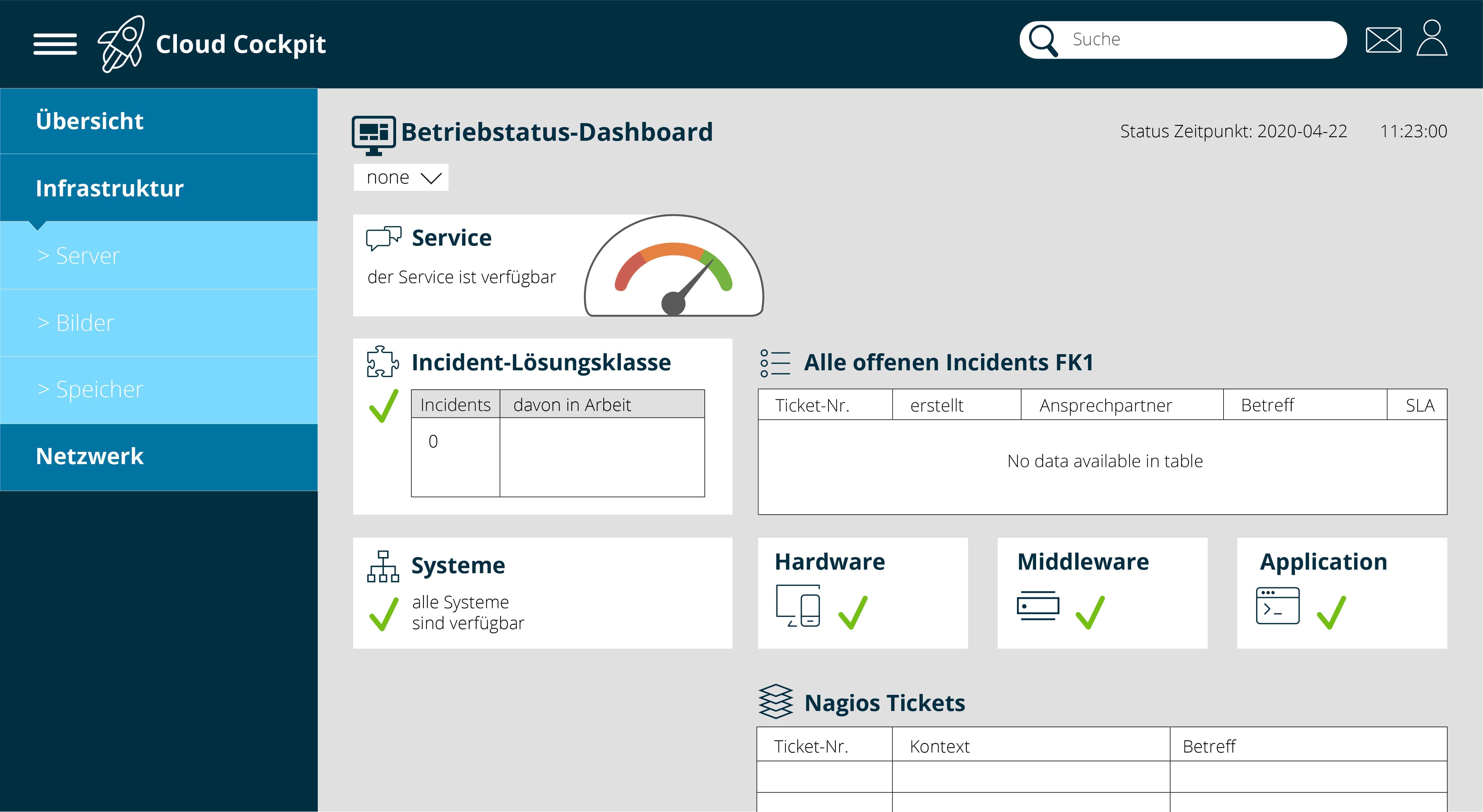Open the hamburger menu
This screenshot has width=1483, height=812.
[x=55, y=44]
